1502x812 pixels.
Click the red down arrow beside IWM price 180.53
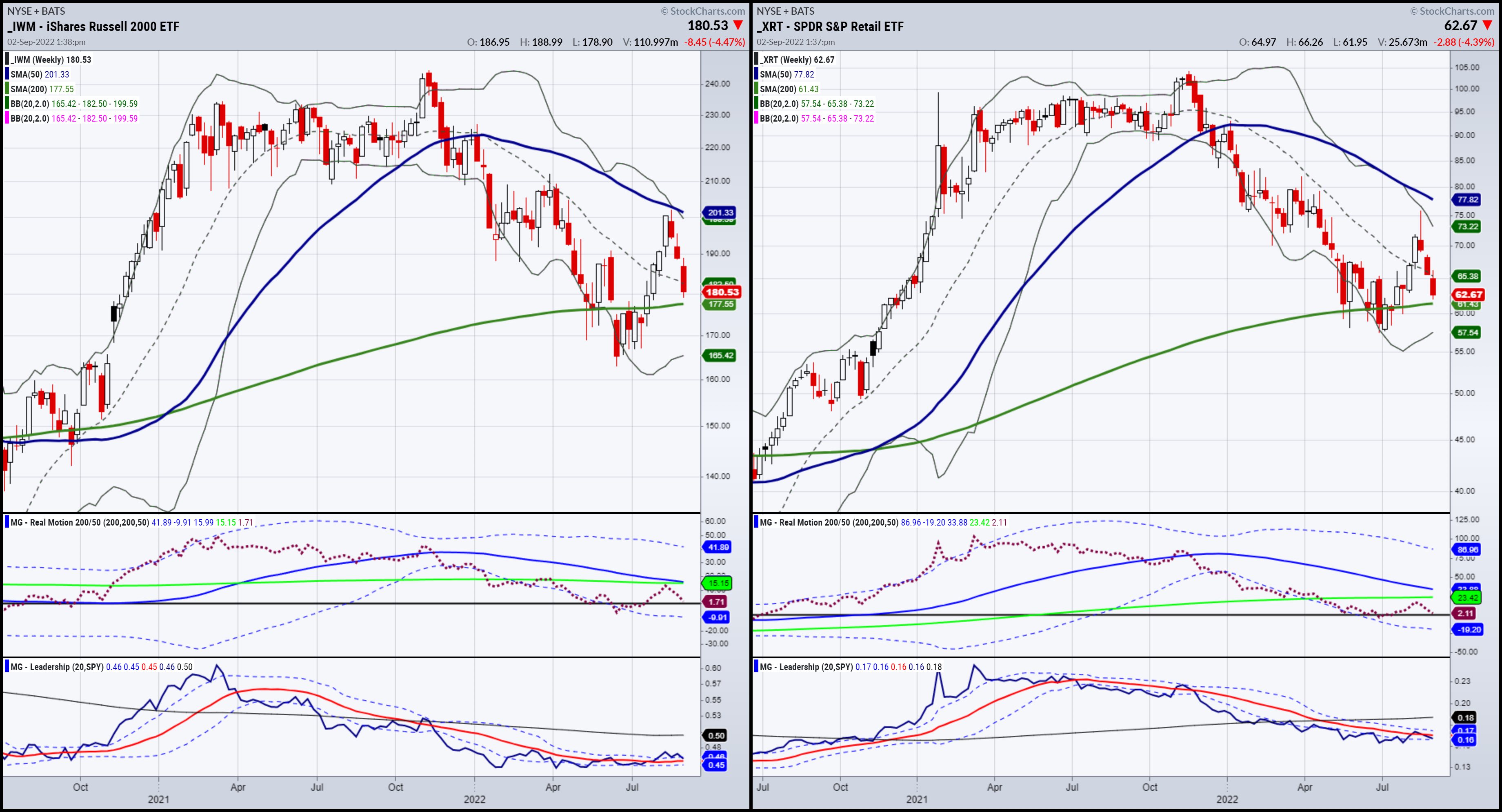[x=738, y=25]
